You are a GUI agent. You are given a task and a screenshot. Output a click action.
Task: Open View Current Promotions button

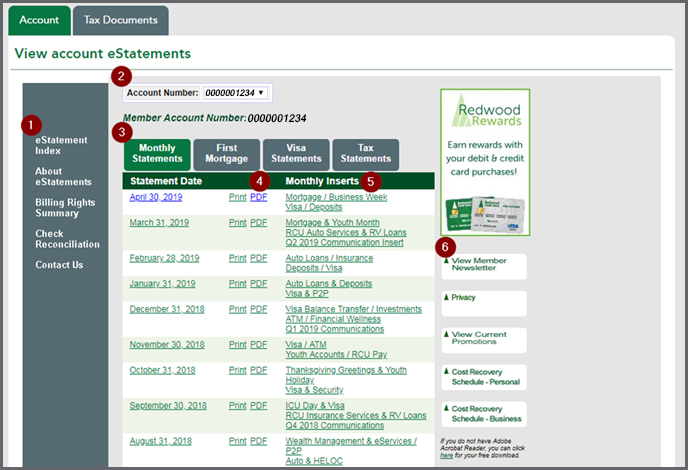484,340
